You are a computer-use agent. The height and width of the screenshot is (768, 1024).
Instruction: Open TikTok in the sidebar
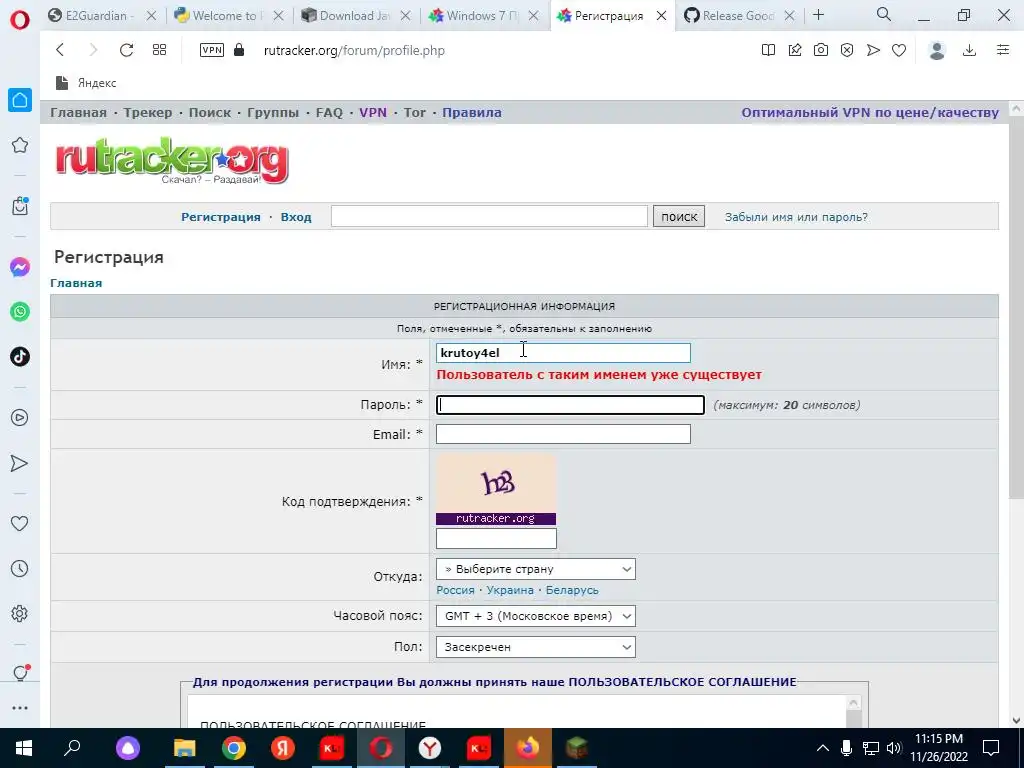pos(20,357)
